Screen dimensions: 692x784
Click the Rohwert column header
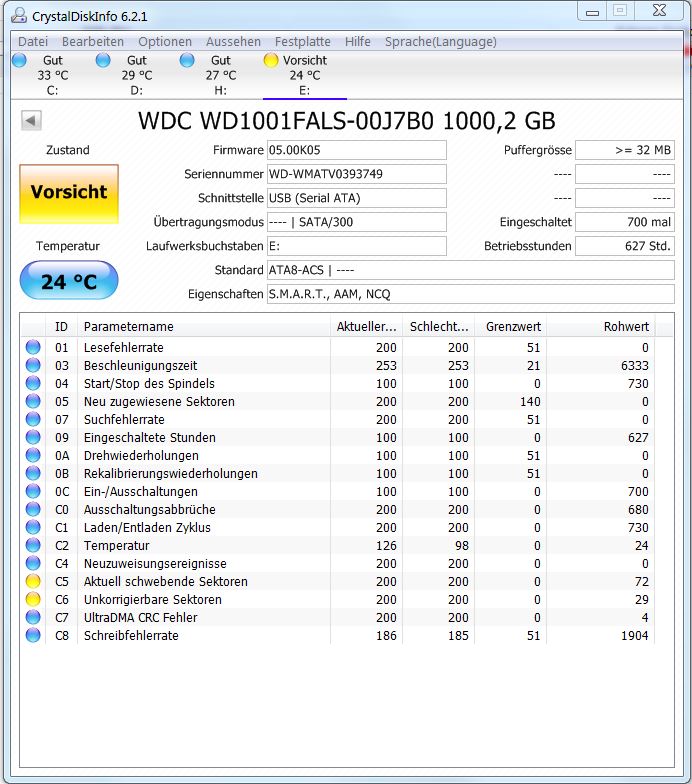(601, 326)
